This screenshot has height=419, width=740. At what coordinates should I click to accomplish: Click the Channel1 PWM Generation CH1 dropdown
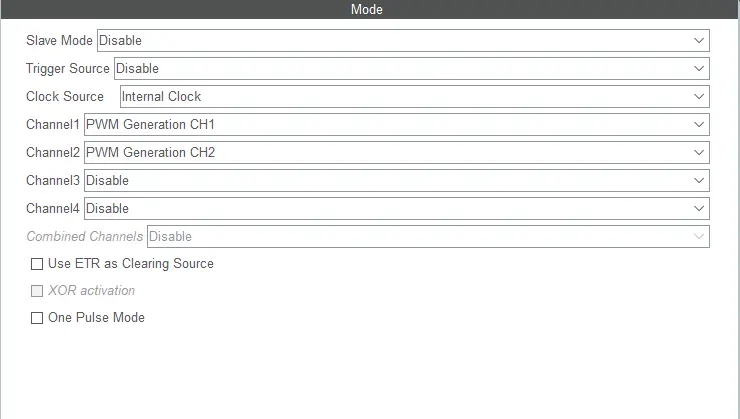coord(395,125)
